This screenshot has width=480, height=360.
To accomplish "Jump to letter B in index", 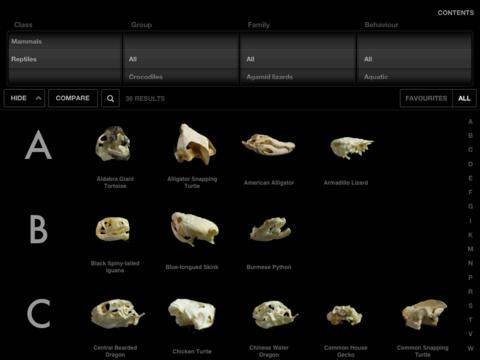I will tap(470, 136).
